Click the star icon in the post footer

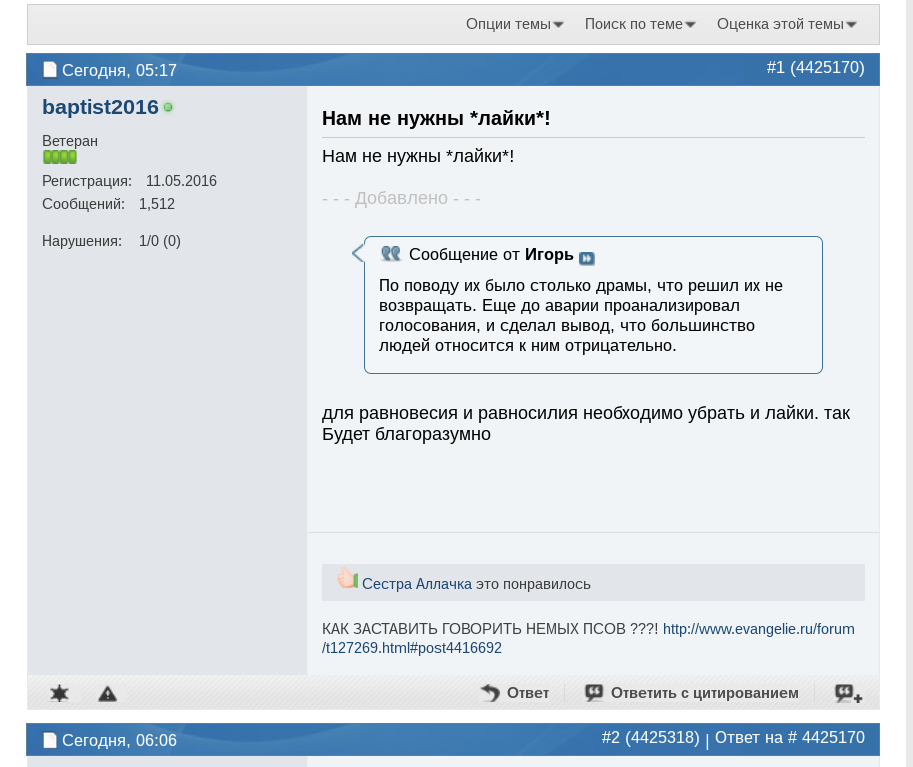(59, 693)
